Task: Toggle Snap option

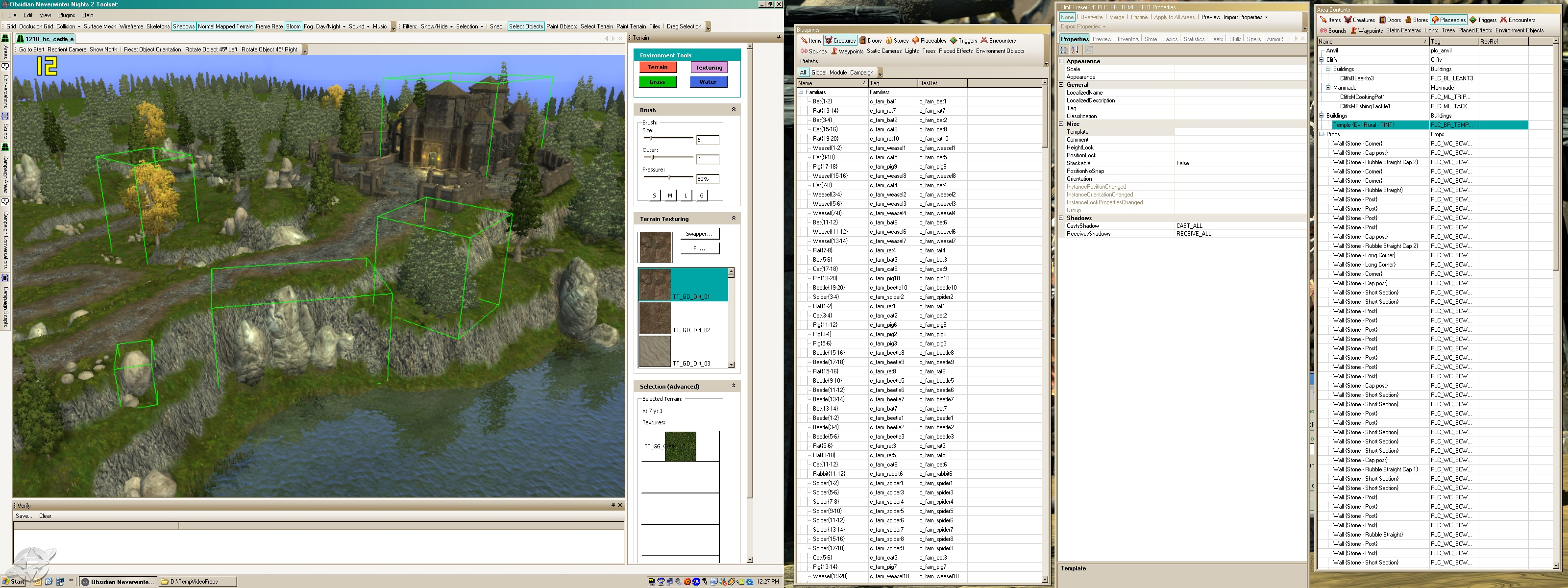Action: click(496, 26)
